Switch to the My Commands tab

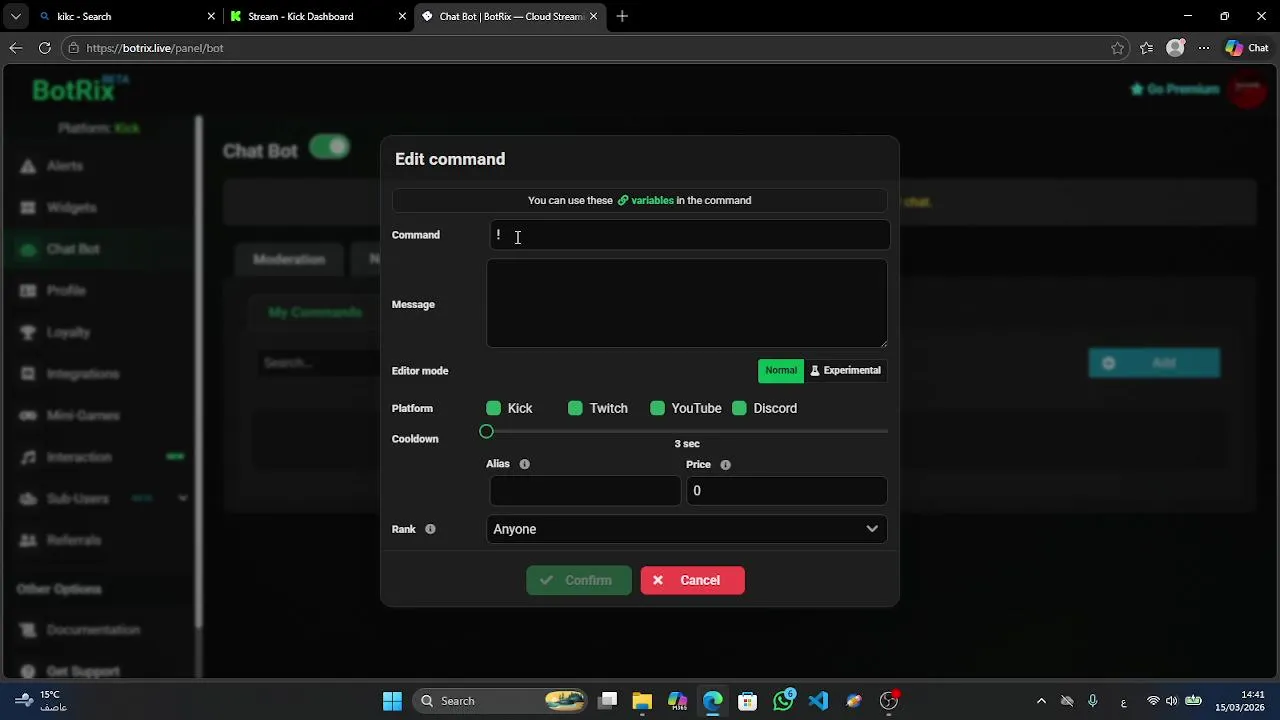coord(315,312)
